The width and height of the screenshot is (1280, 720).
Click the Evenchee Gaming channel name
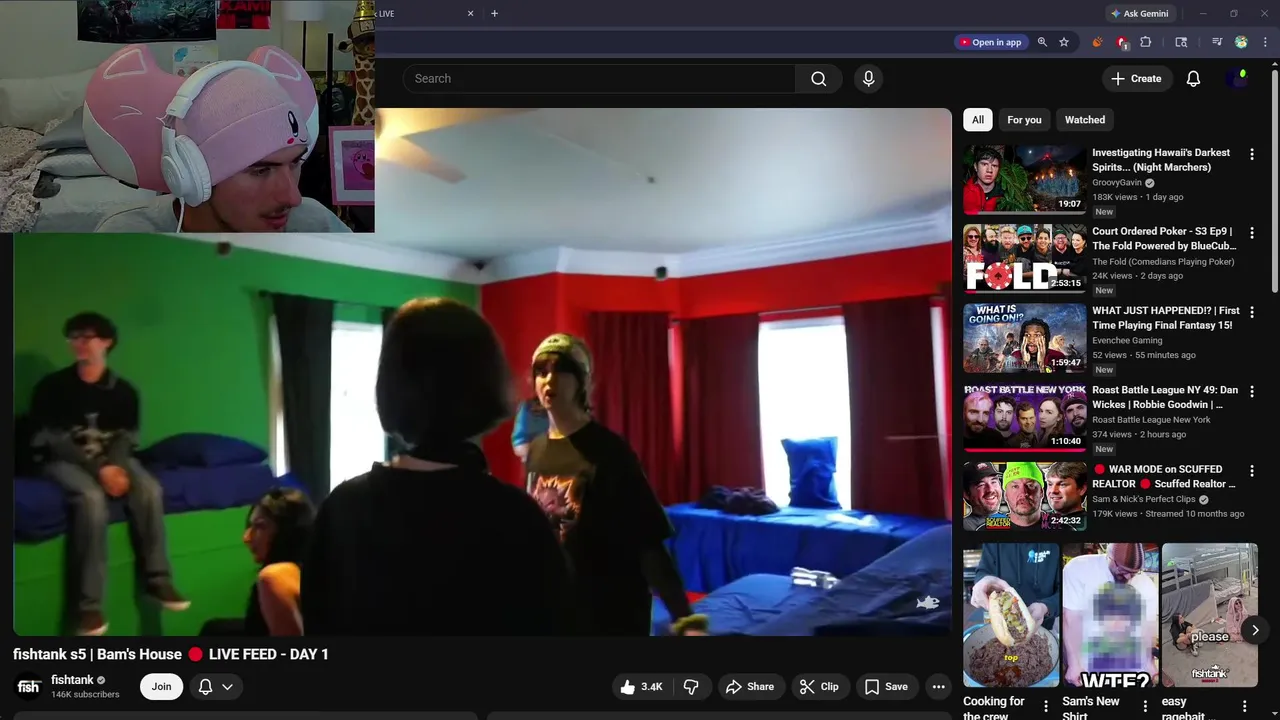tap(1127, 341)
